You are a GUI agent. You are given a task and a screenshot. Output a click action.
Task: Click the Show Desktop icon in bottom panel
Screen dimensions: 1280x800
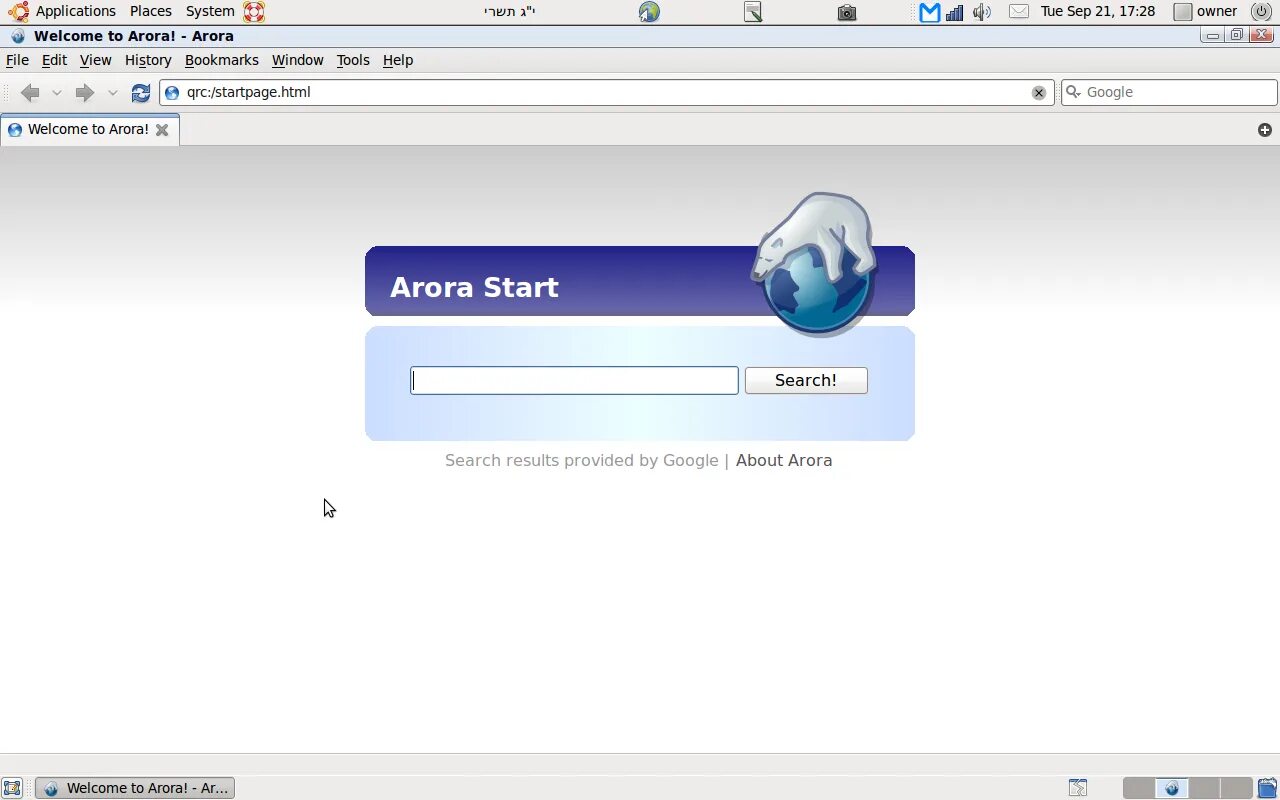click(x=12, y=788)
